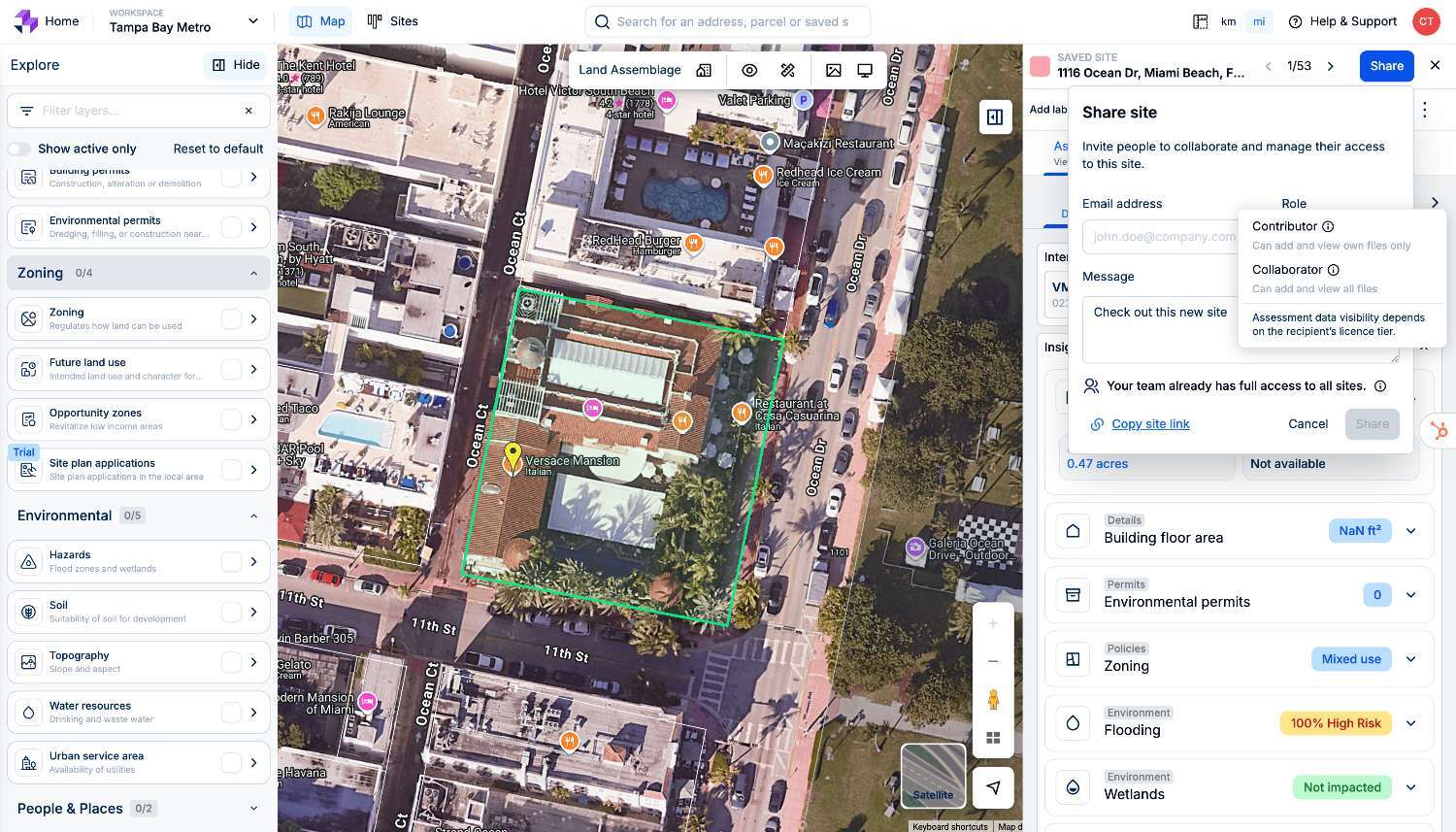Click the map zoom in plus button
The image size is (1456, 832).
tap(993, 623)
